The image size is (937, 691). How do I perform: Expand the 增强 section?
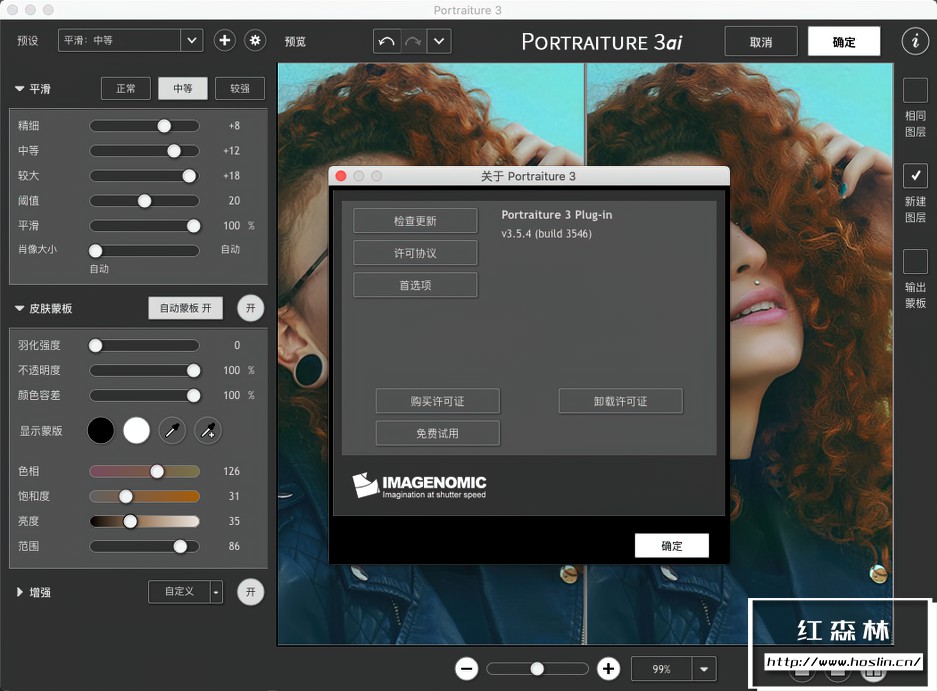20,592
